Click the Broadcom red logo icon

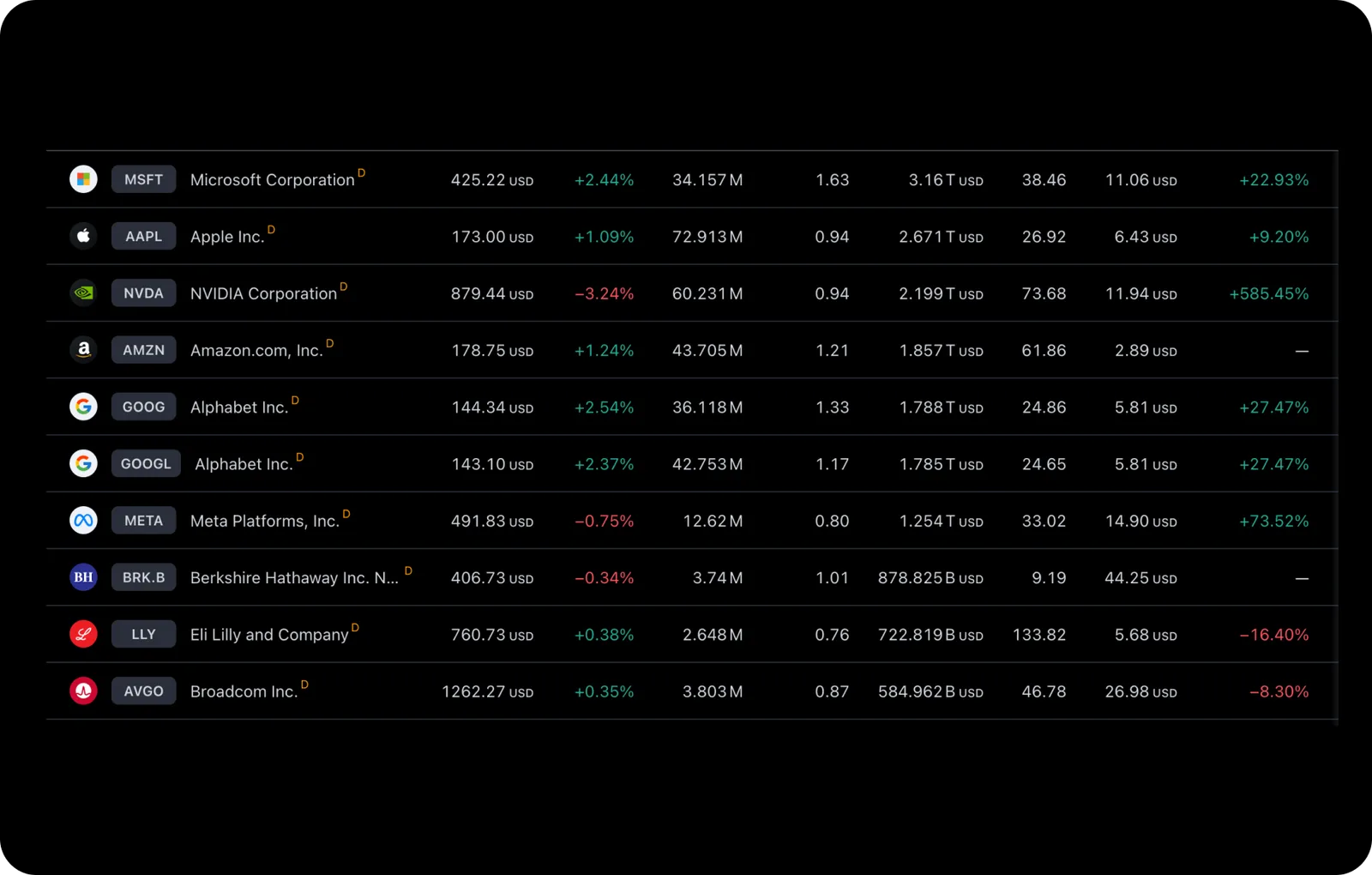[83, 691]
